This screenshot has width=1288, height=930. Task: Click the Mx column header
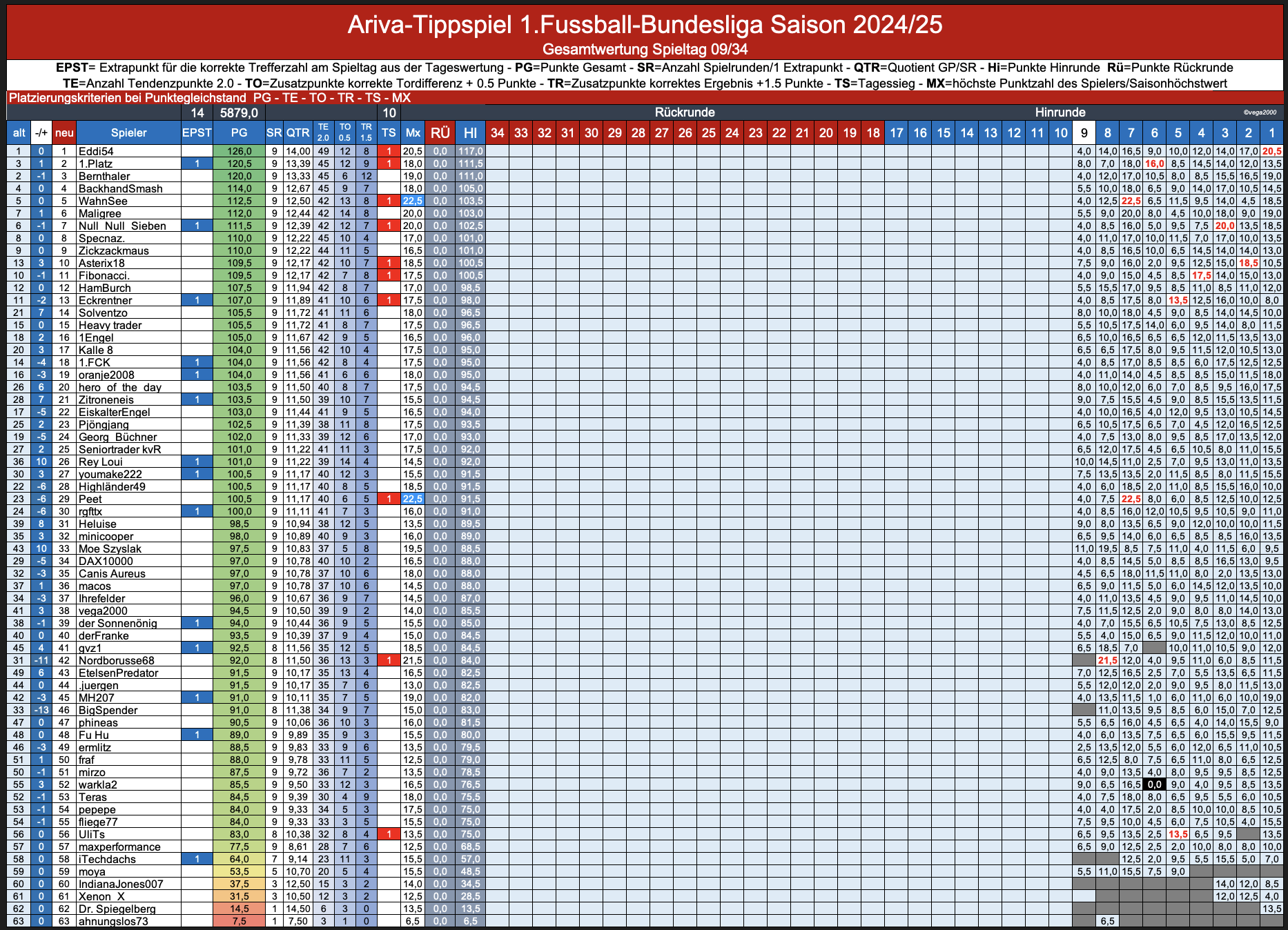pos(413,132)
